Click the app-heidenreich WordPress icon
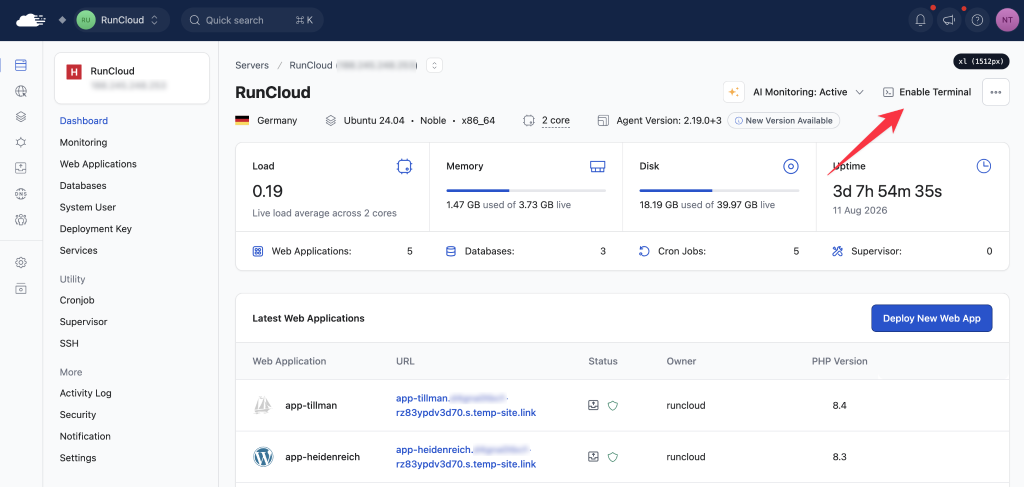1024x487 pixels. [263, 457]
